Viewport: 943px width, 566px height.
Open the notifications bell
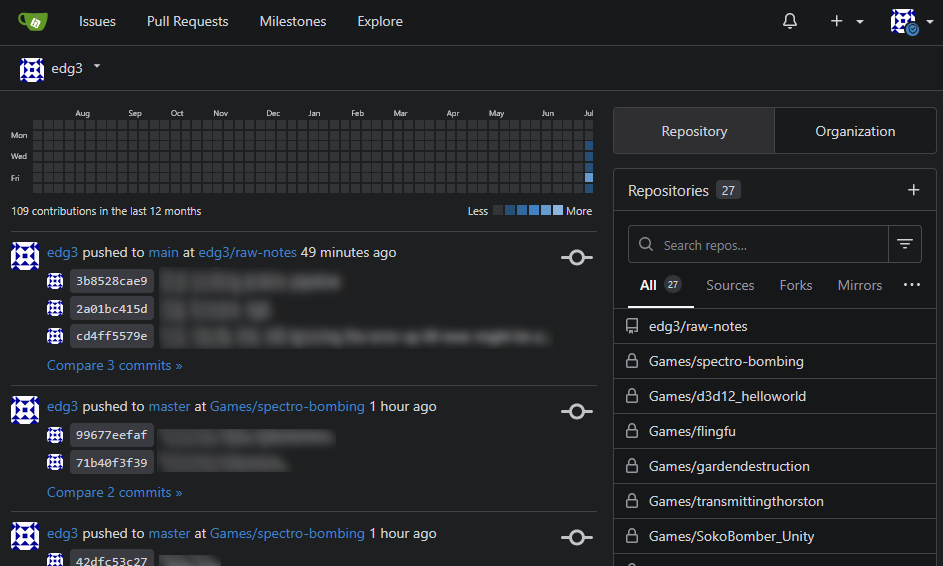pyautogui.click(x=790, y=21)
